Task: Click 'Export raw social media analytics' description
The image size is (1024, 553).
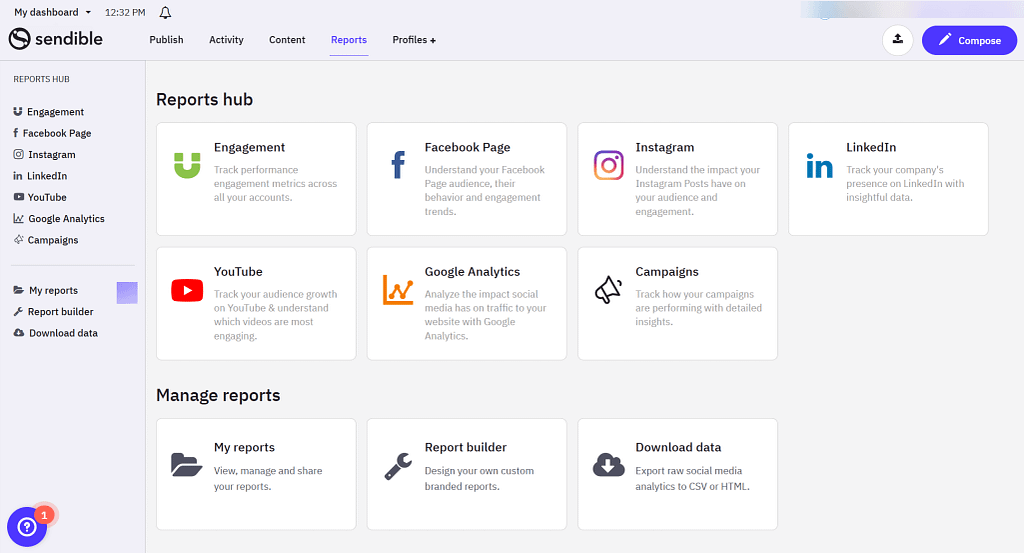Action: 692,479
